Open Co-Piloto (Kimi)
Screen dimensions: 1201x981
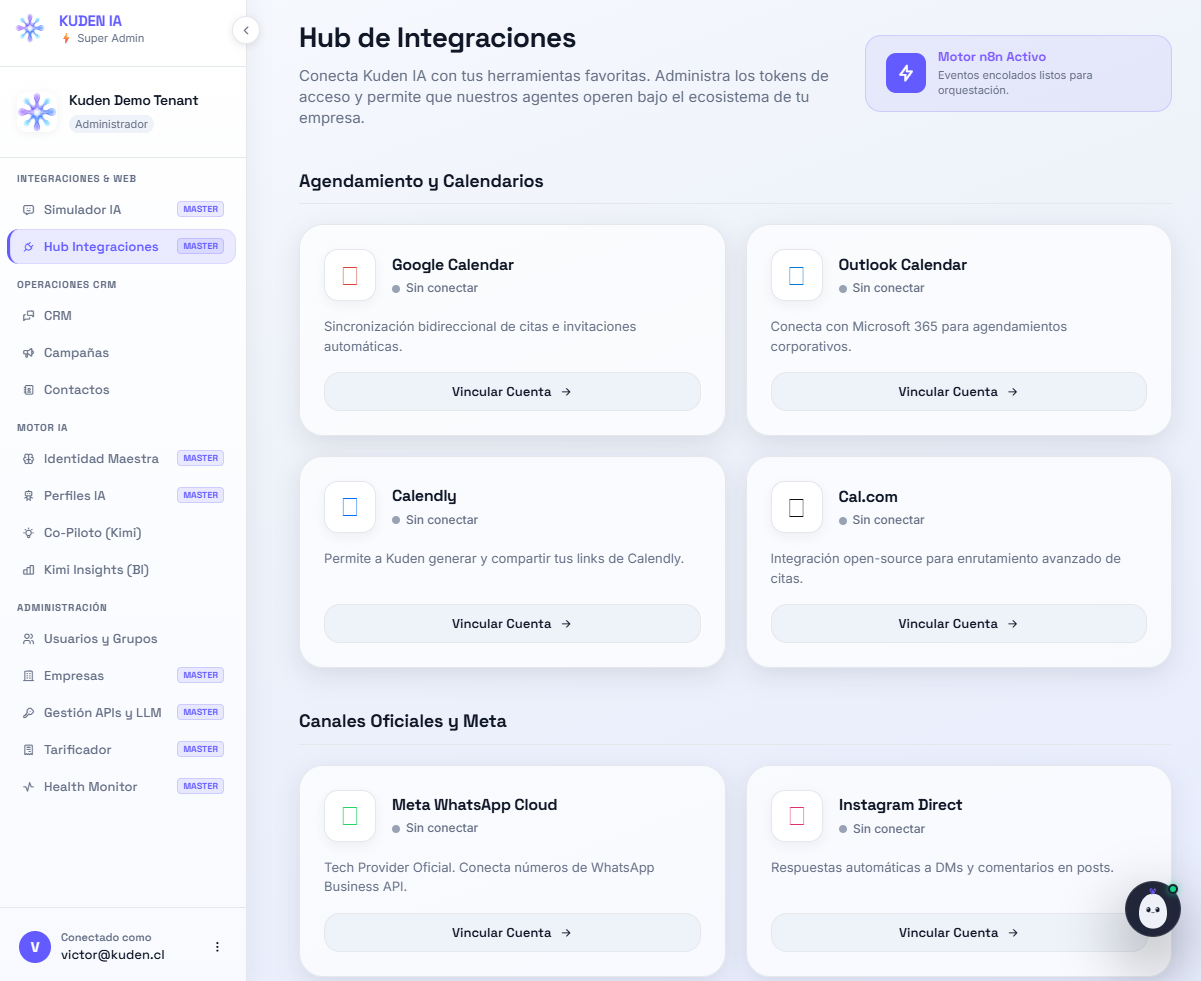pyautogui.click(x=121, y=533)
